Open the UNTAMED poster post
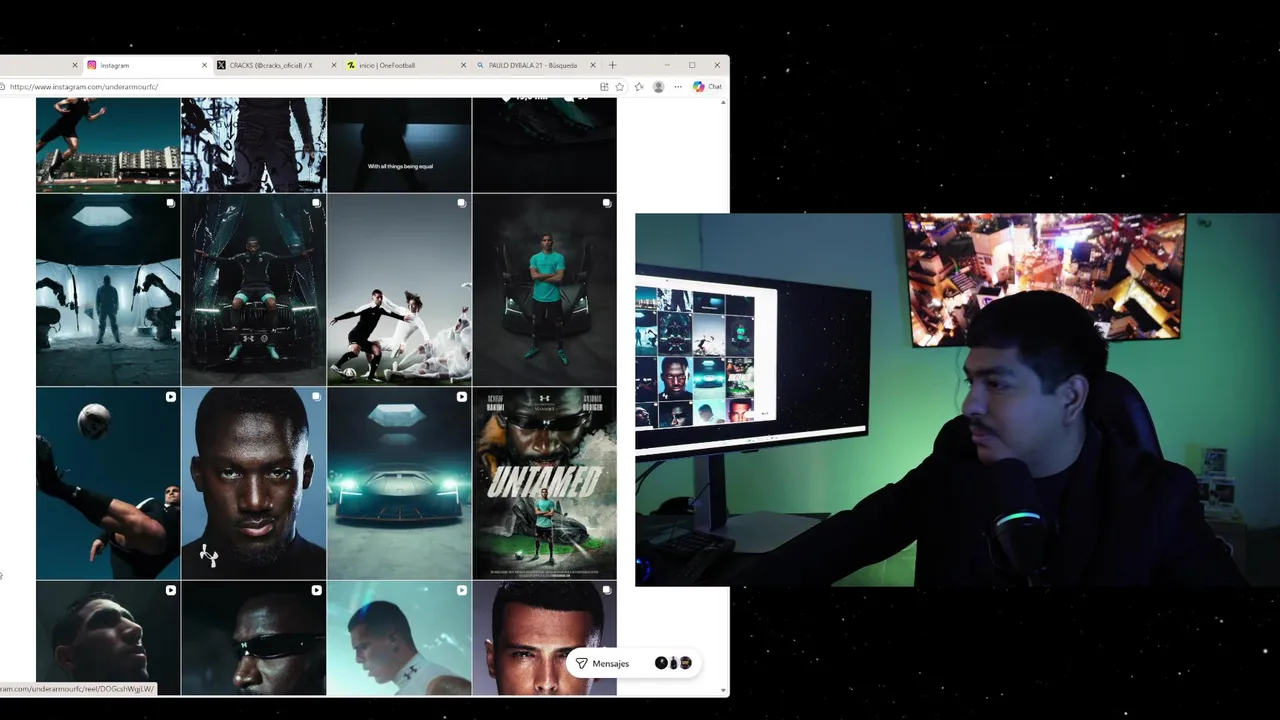The height and width of the screenshot is (720, 1280). pos(545,484)
